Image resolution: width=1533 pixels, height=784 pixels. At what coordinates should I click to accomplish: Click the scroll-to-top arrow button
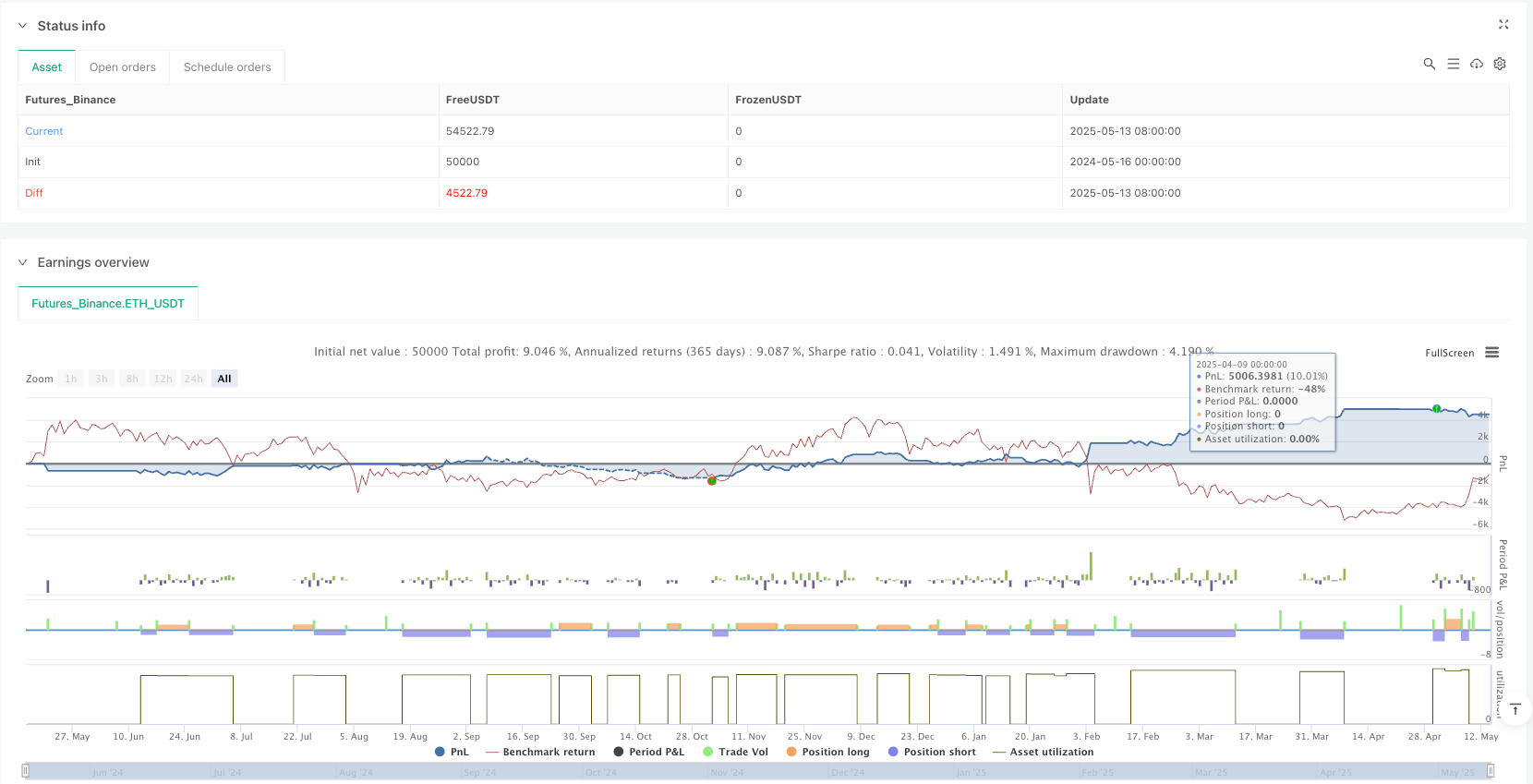click(x=1515, y=710)
